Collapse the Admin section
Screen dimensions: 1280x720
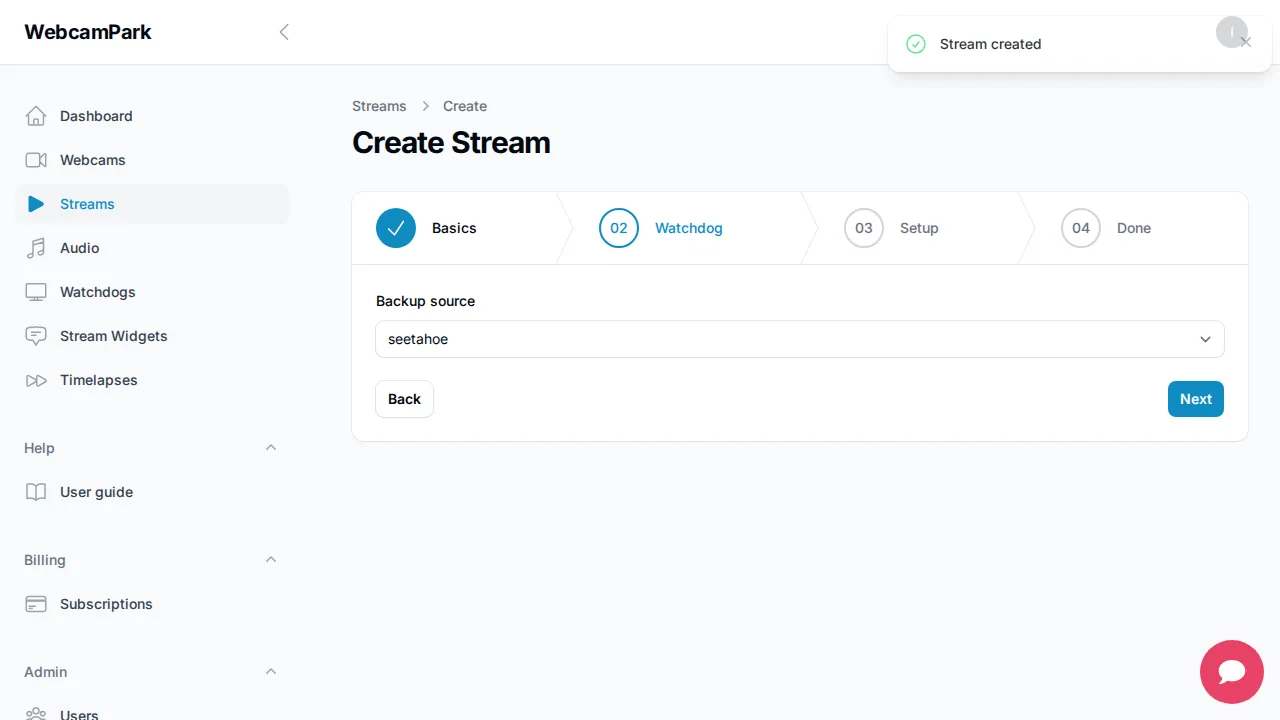click(271, 671)
